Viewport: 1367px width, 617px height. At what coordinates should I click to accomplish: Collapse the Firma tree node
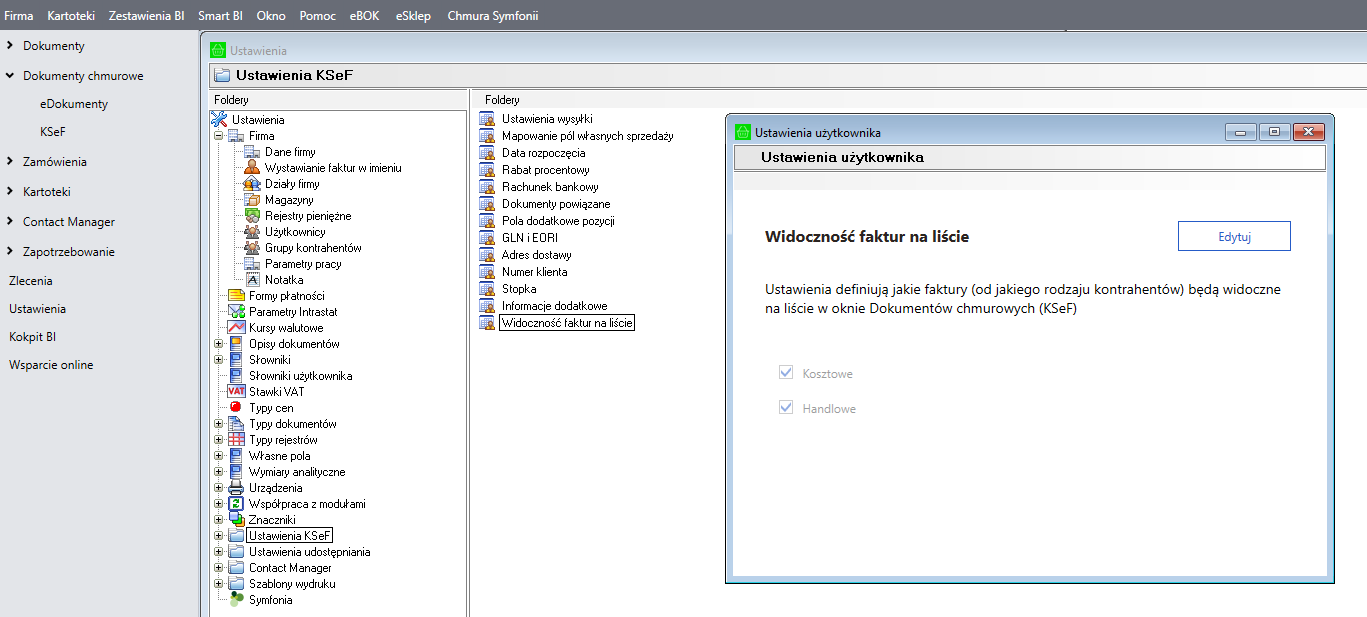point(218,136)
